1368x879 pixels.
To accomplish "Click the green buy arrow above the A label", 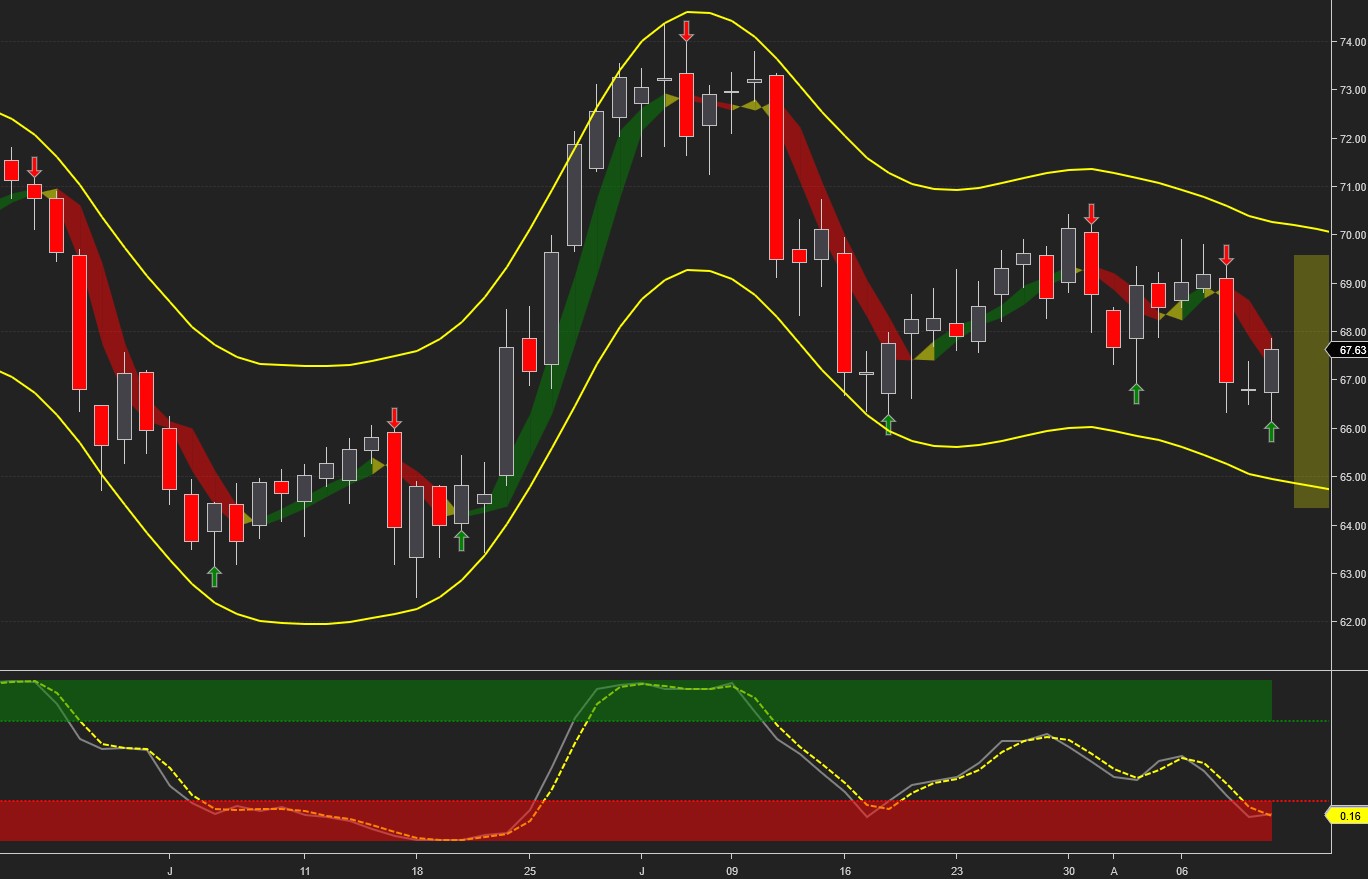I will tap(1136, 393).
